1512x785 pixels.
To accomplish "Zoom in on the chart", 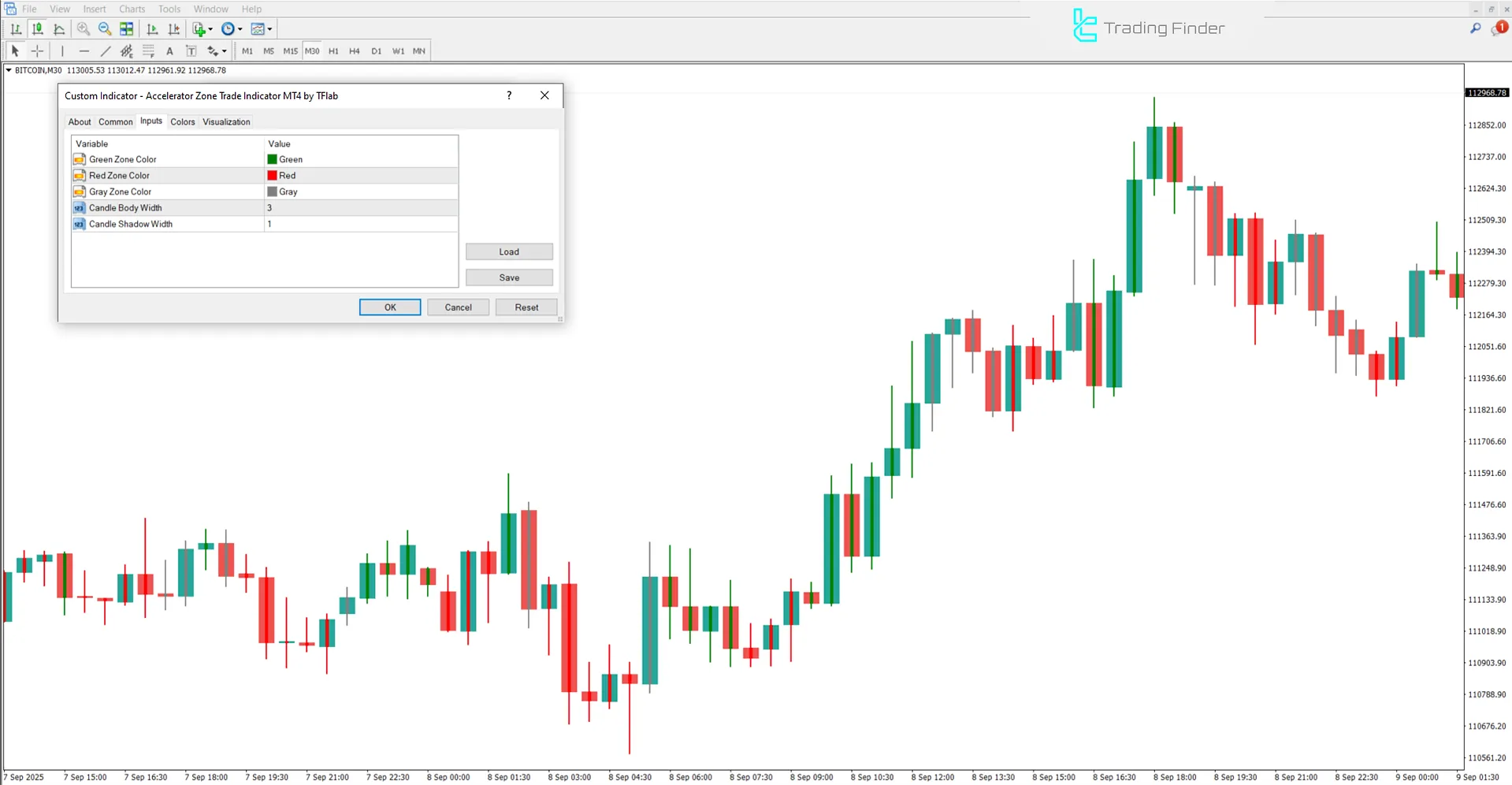I will point(84,28).
